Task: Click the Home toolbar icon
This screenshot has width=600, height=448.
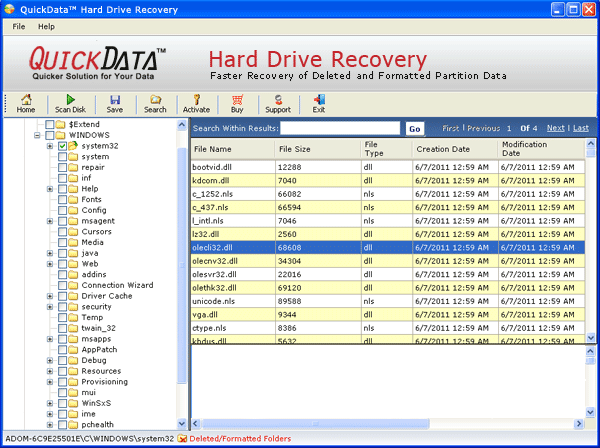Action: pyautogui.click(x=26, y=100)
